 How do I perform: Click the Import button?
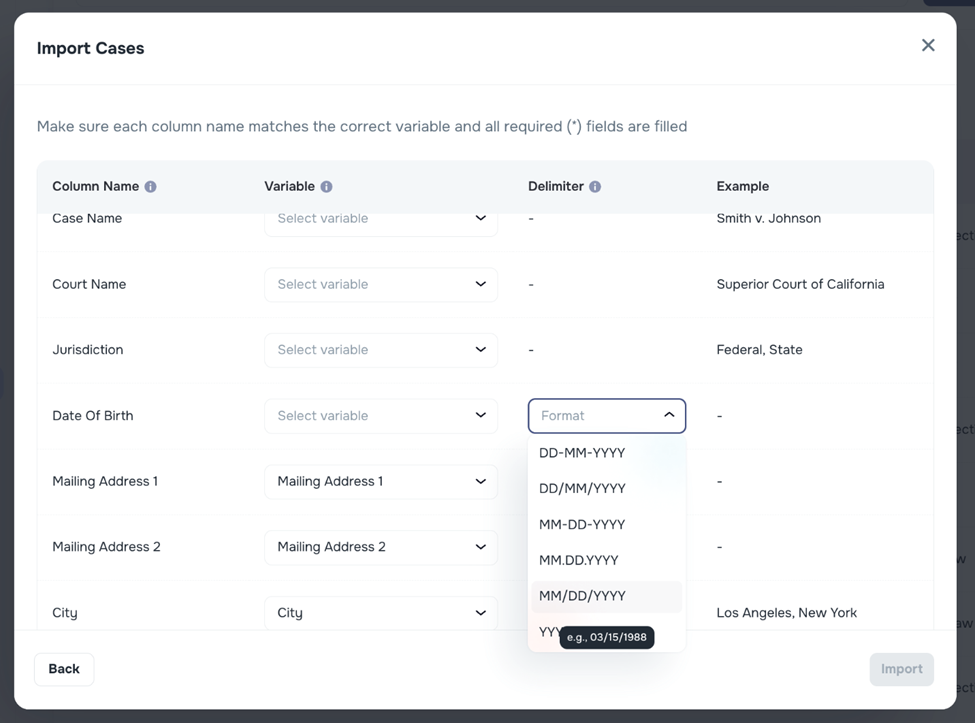point(901,669)
